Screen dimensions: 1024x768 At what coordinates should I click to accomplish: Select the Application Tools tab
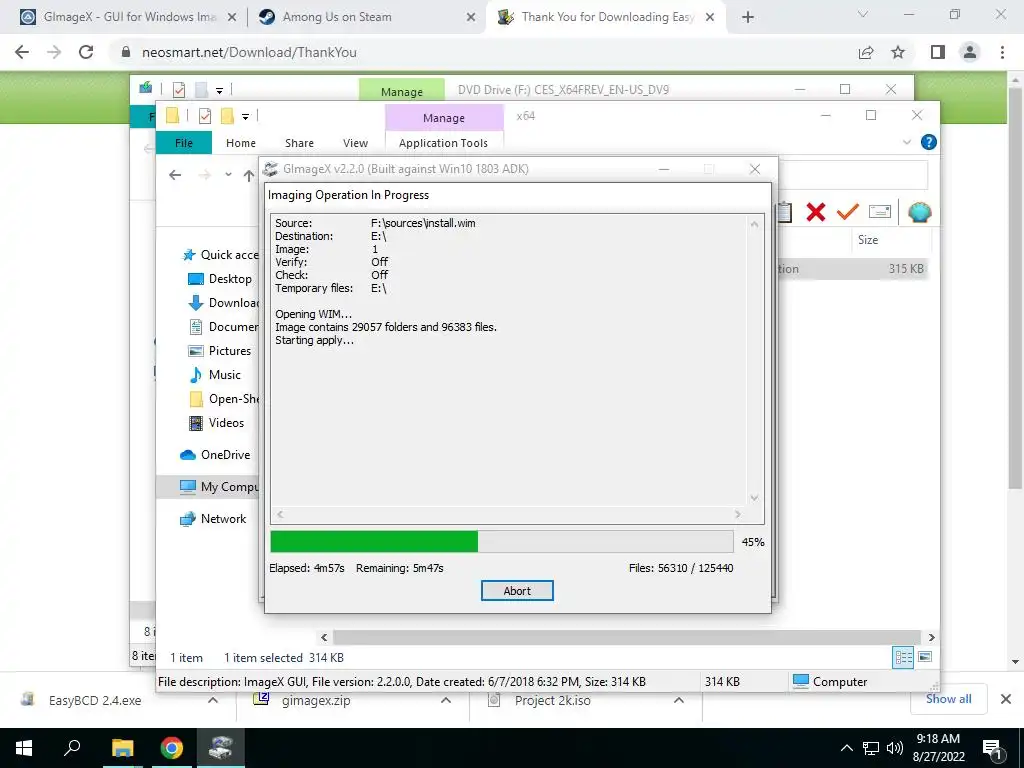443,142
